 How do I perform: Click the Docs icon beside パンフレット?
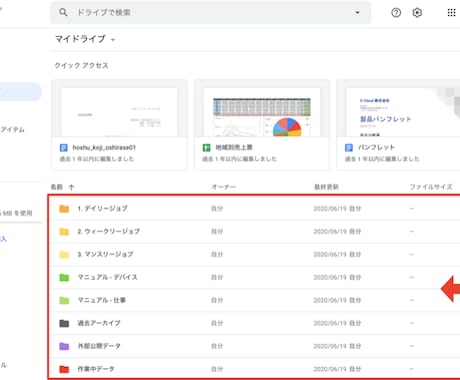point(349,148)
